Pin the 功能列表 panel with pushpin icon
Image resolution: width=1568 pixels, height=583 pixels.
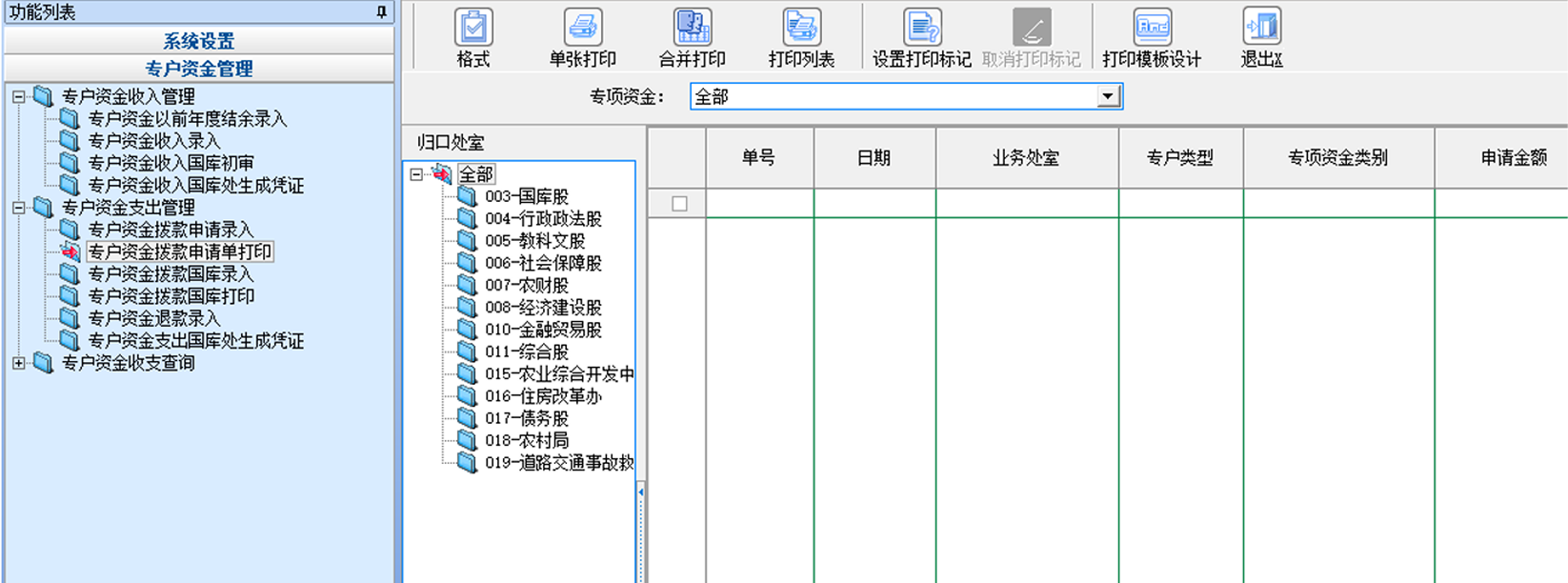pyautogui.click(x=381, y=12)
